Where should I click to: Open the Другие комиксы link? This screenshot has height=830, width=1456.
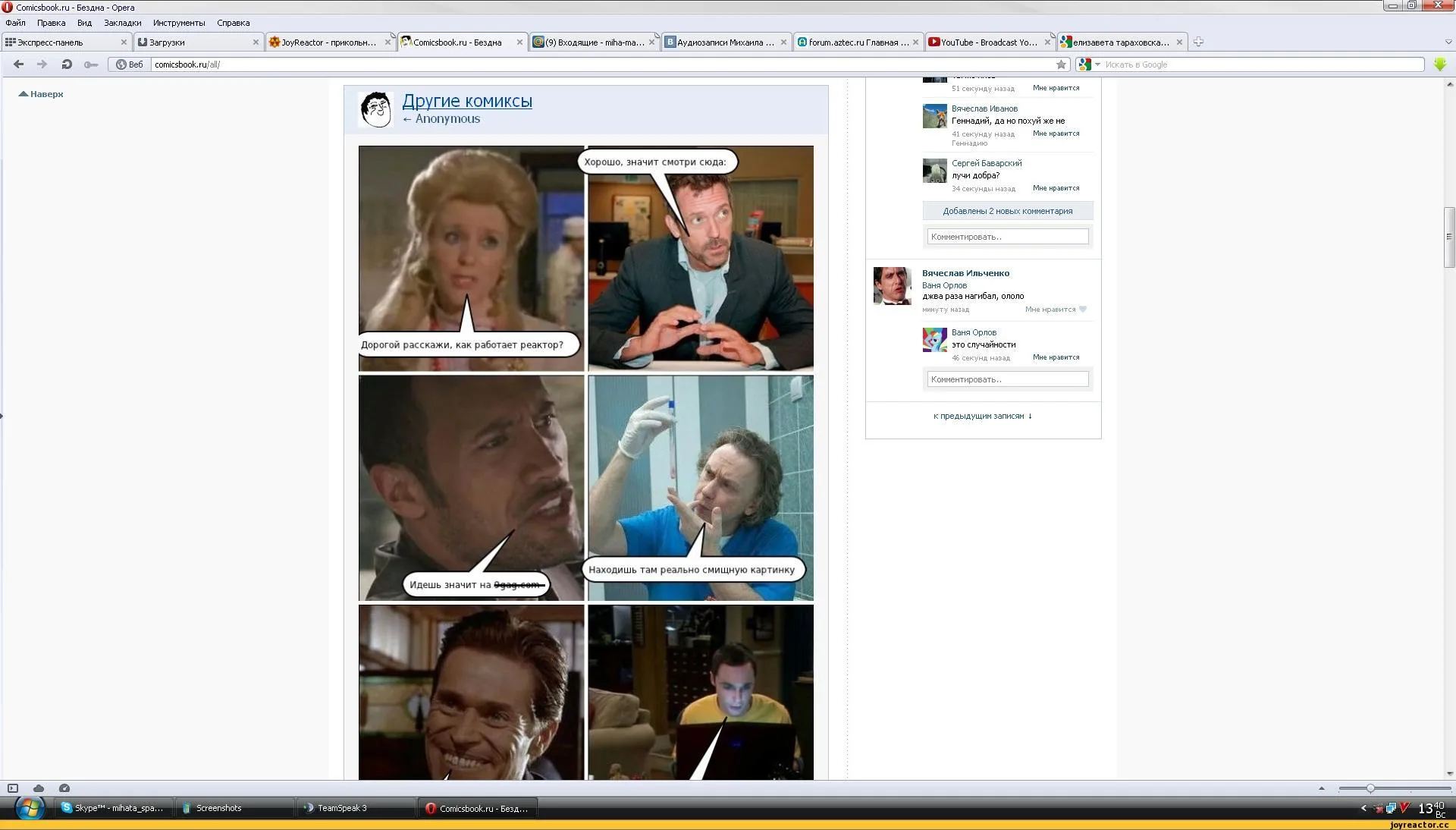467,101
